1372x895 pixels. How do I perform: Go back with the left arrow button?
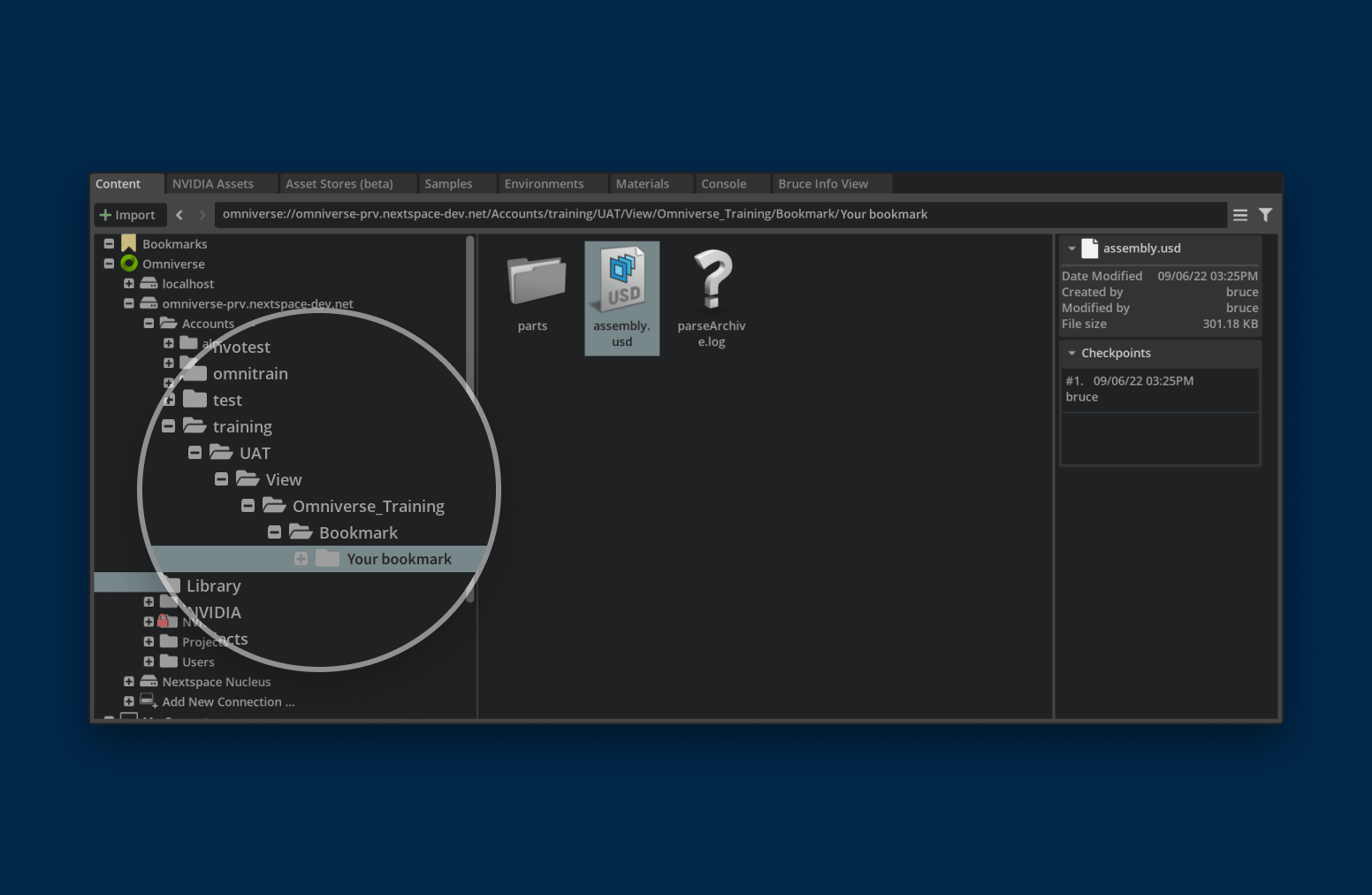pos(179,215)
